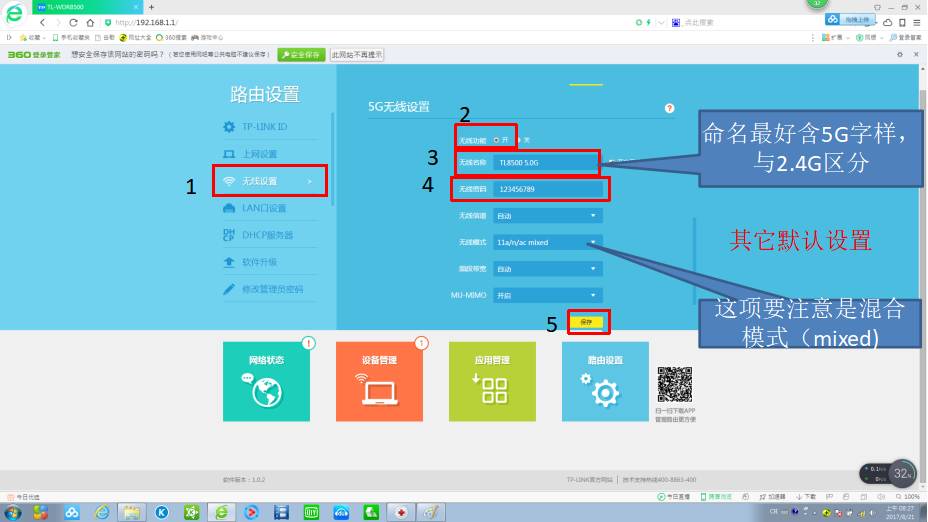Open the 修改管理员密码 sidebar item
The image size is (928, 522).
pyautogui.click(x=272, y=289)
